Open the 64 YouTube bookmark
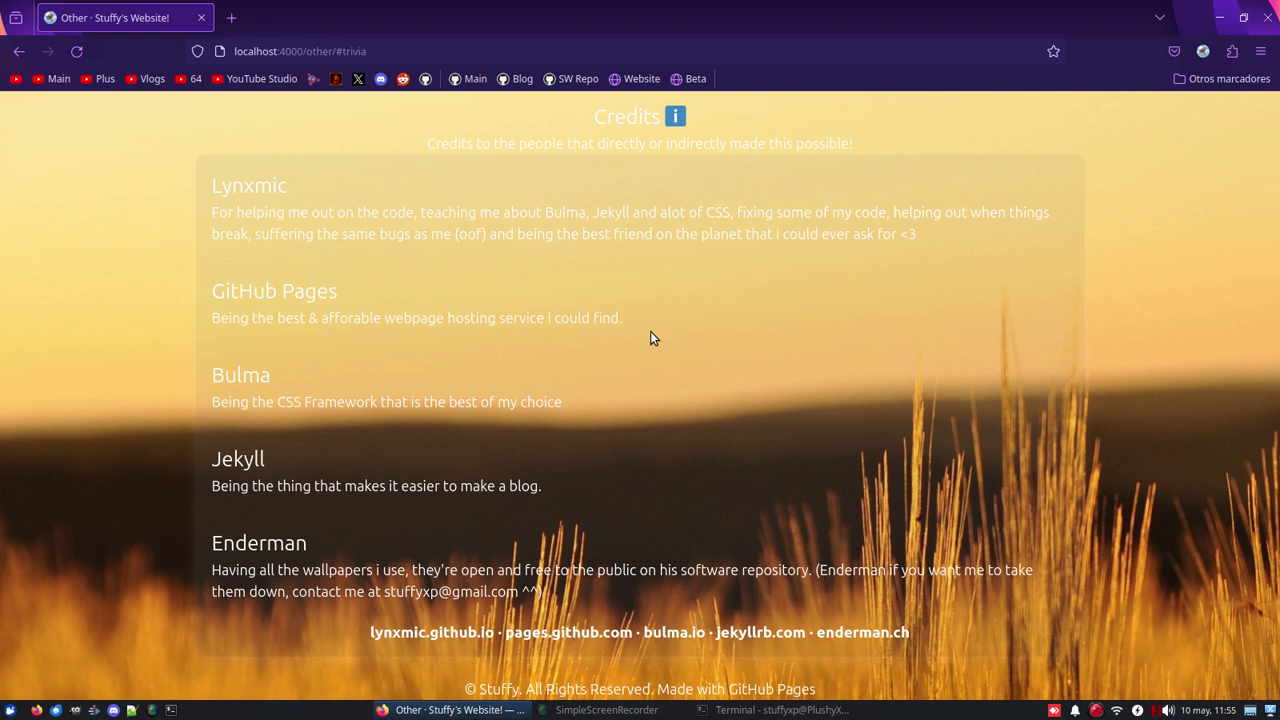 pyautogui.click(x=188, y=79)
